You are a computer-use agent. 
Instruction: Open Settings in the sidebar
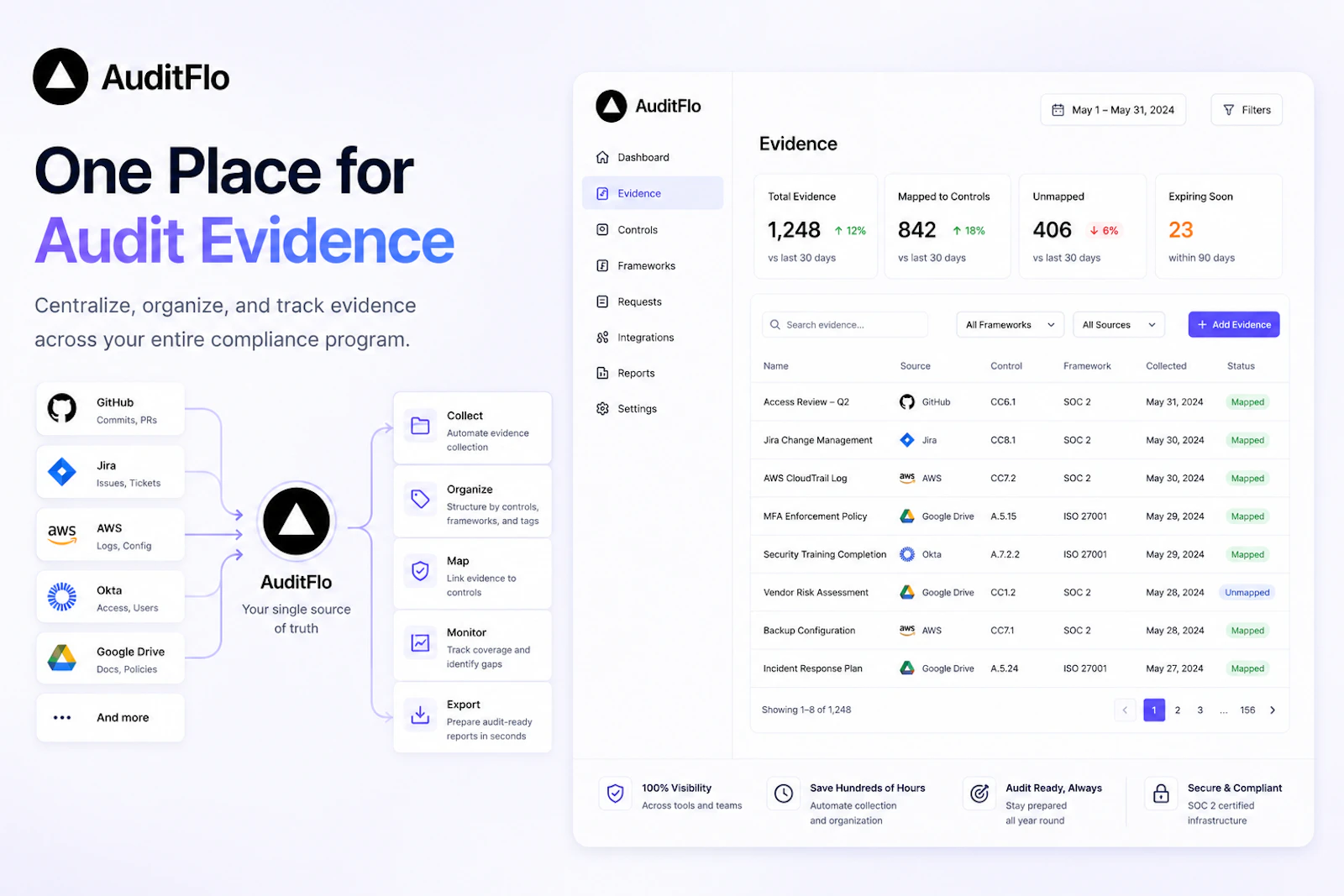click(653, 409)
